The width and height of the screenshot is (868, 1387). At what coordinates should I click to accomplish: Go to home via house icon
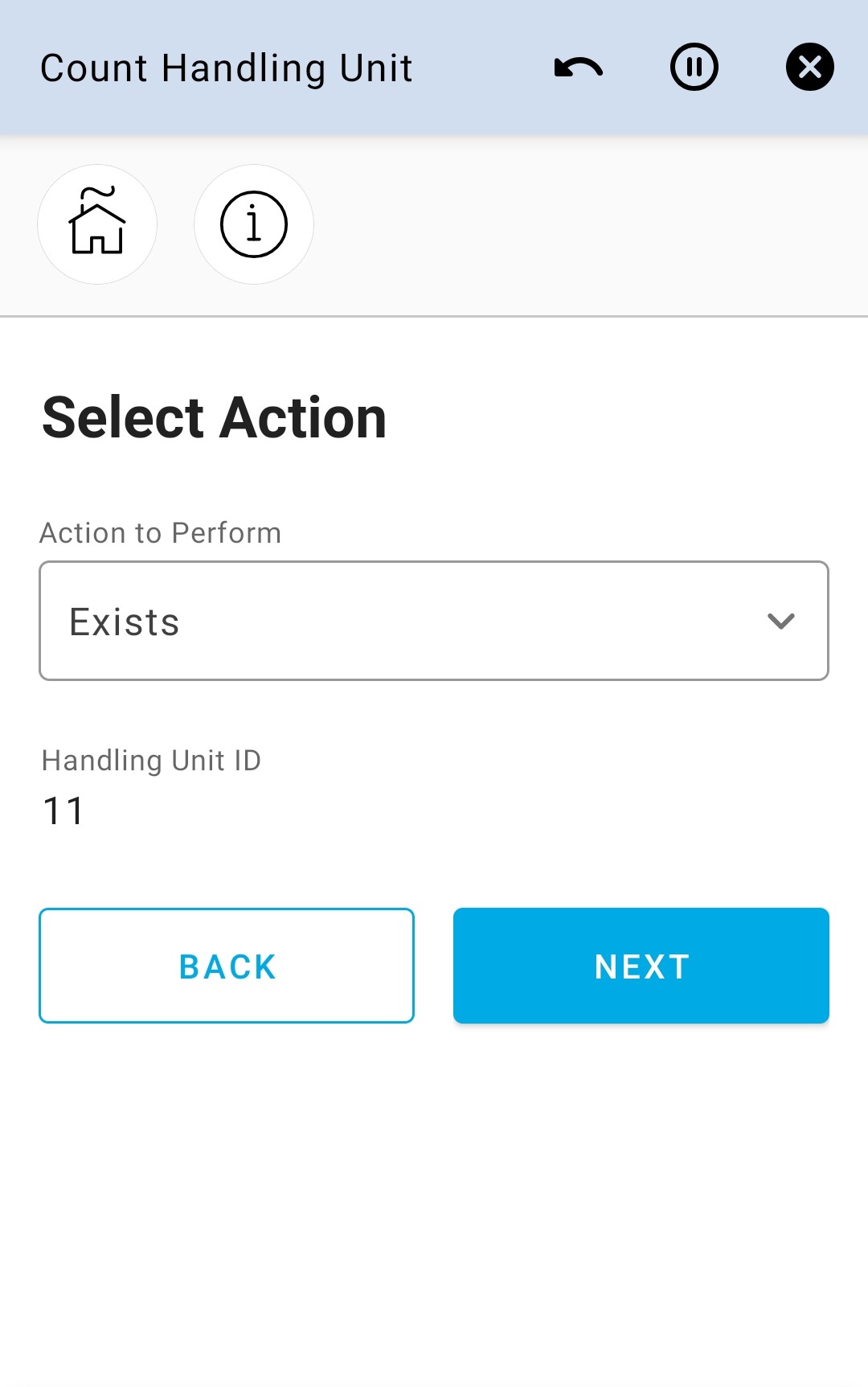pyautogui.click(x=97, y=224)
